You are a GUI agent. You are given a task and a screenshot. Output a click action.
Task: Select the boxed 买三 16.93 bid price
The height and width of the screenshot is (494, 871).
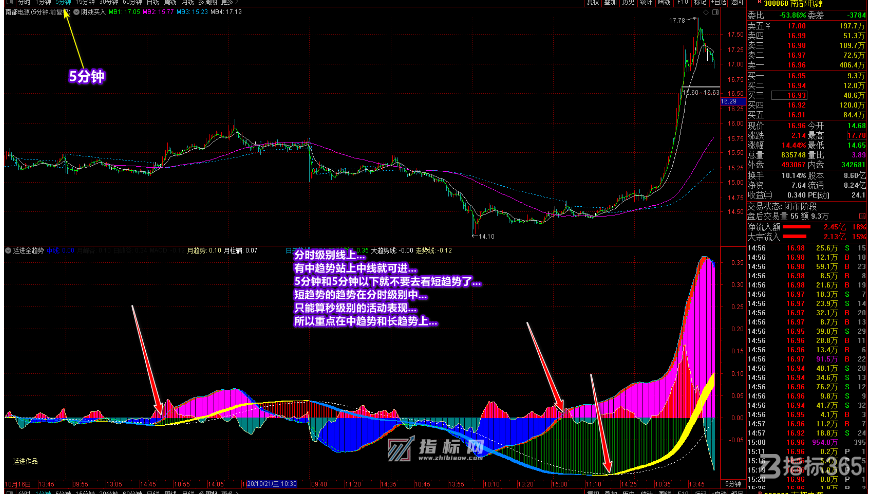click(789, 96)
